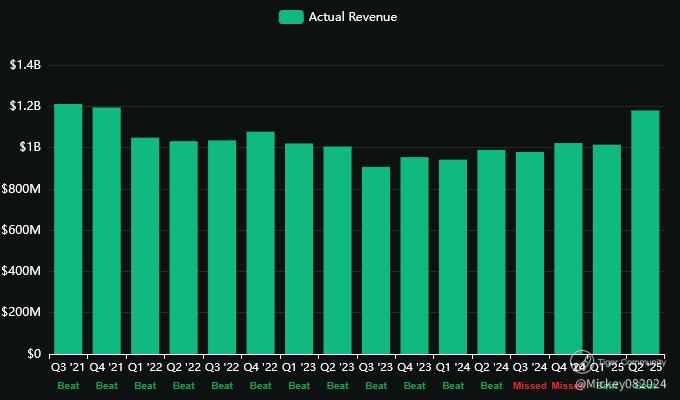Screen dimensions: 680x400
Task: Click the green Actual Revenue legend swatch
Action: coord(291,17)
